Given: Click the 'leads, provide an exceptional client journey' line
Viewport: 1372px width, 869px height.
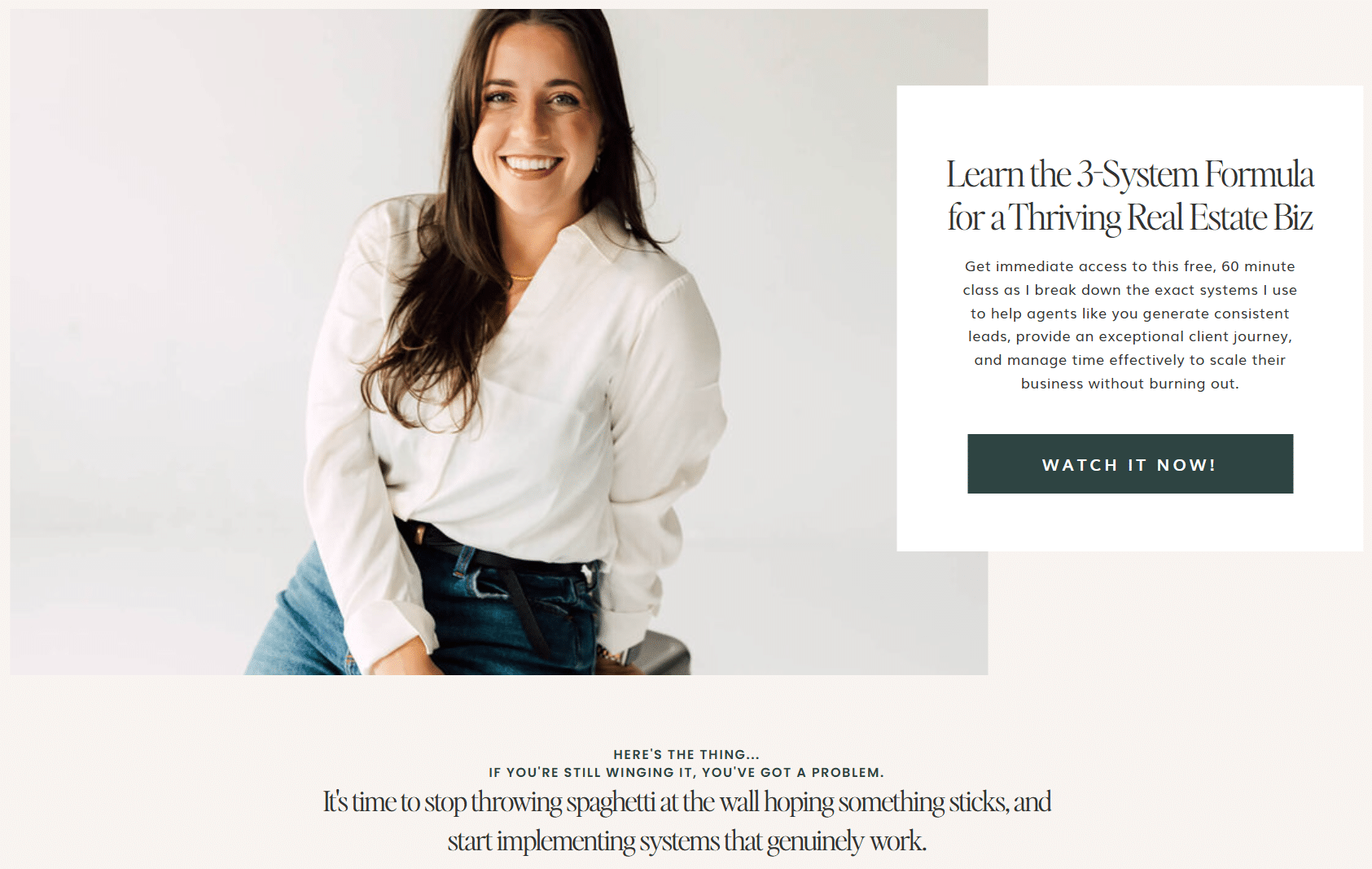Looking at the screenshot, I should (1129, 336).
